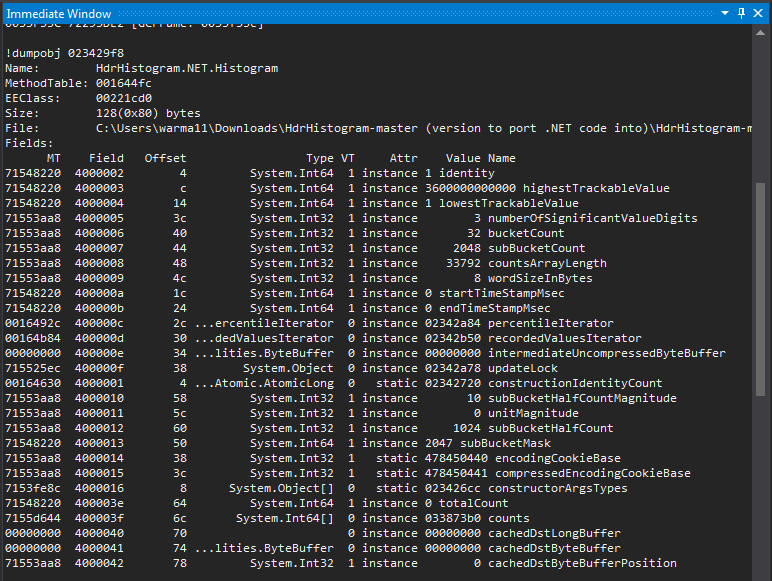Screen dimensions: 772x581
Task: Click the field name 'lowestTrackableValue'
Action: point(509,203)
